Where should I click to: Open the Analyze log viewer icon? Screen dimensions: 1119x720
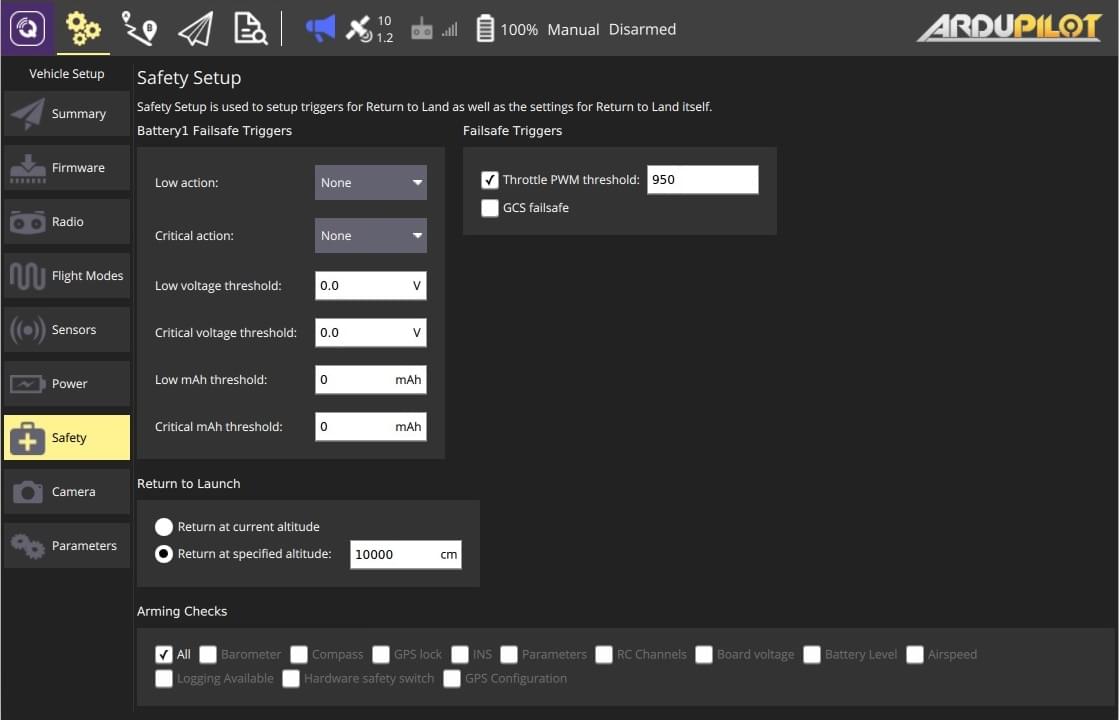click(250, 29)
